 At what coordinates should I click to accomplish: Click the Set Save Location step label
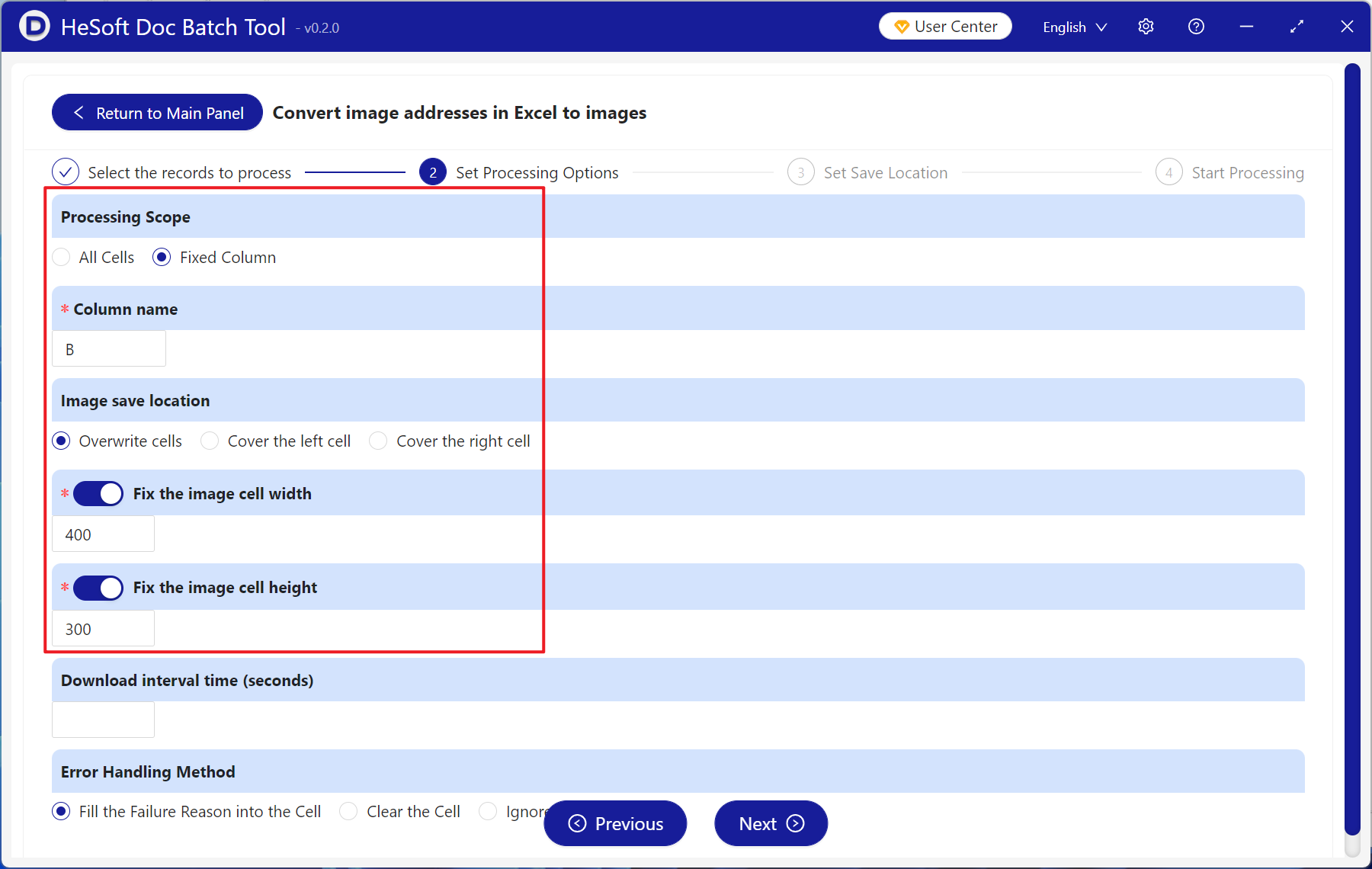886,173
